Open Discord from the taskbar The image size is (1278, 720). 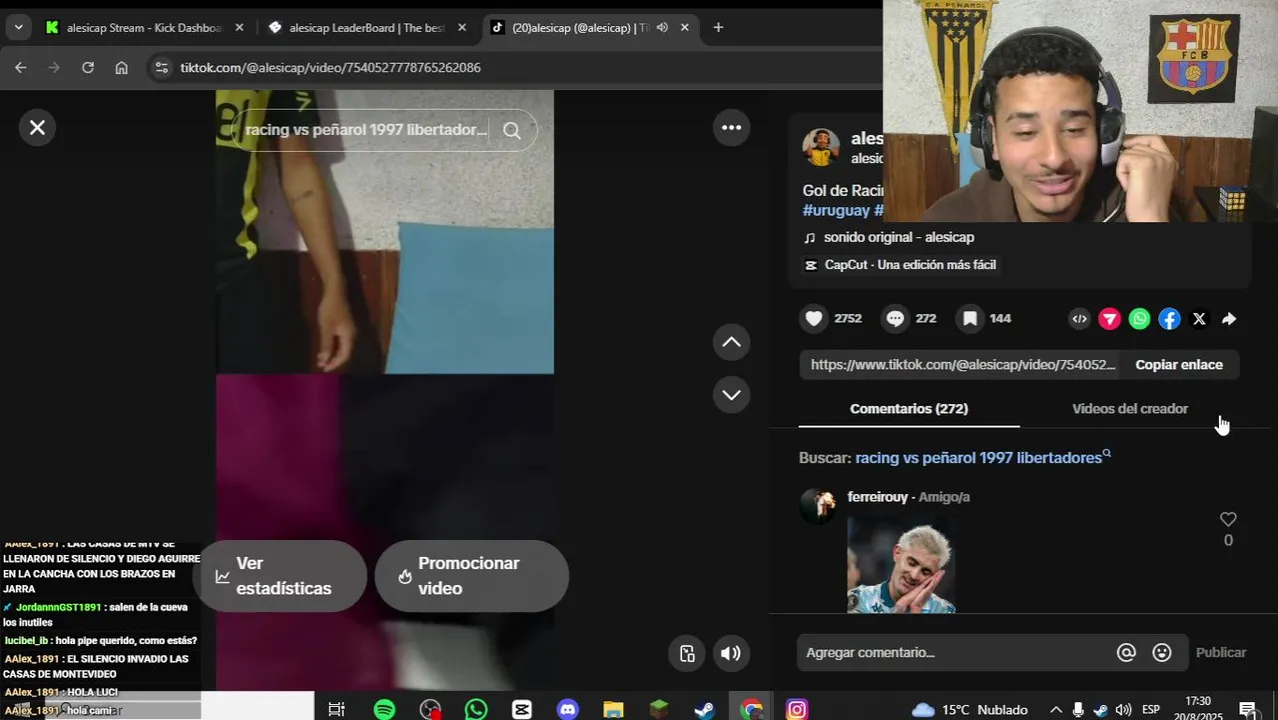pyautogui.click(x=568, y=710)
